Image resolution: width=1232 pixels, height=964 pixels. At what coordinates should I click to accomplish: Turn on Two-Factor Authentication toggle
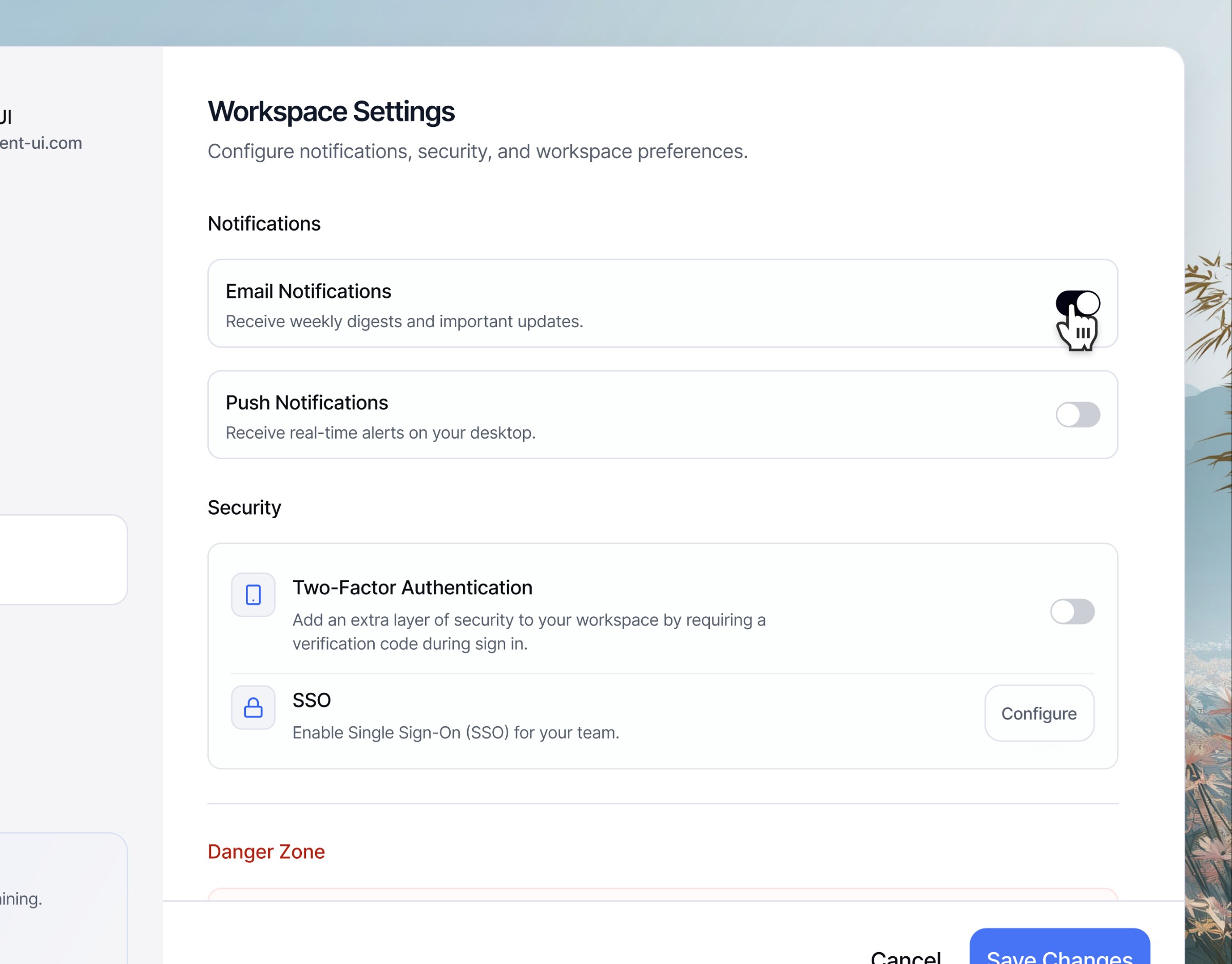click(x=1072, y=611)
